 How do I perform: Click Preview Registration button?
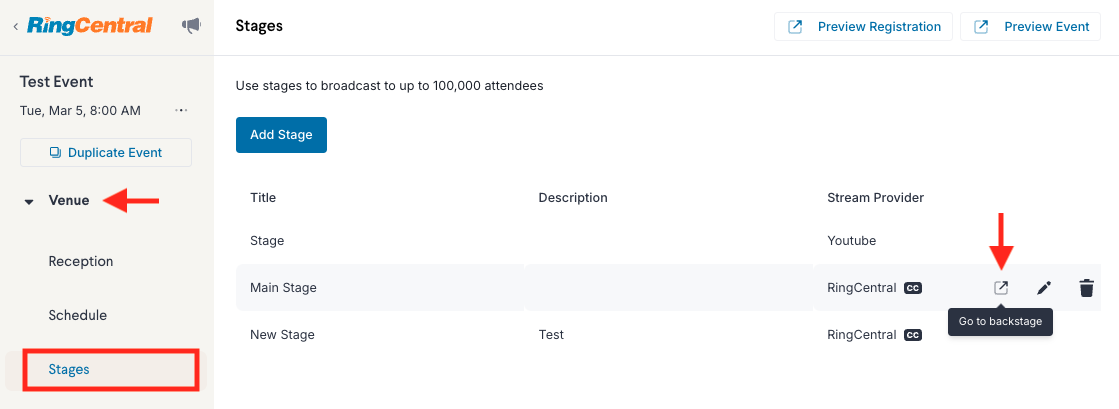pyautogui.click(x=864, y=27)
